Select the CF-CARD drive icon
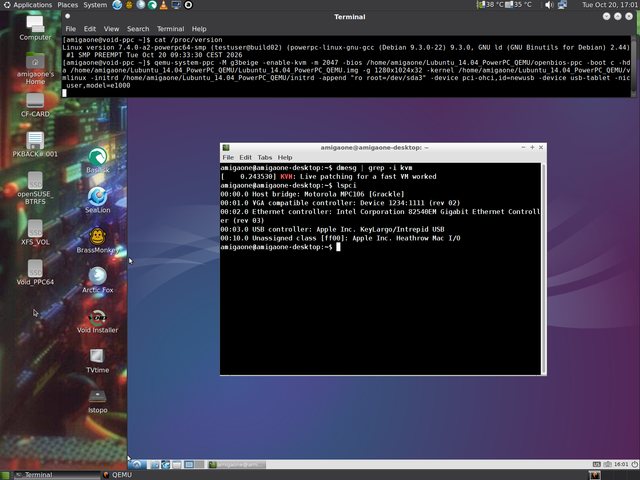640x480 pixels. pyautogui.click(x=35, y=105)
